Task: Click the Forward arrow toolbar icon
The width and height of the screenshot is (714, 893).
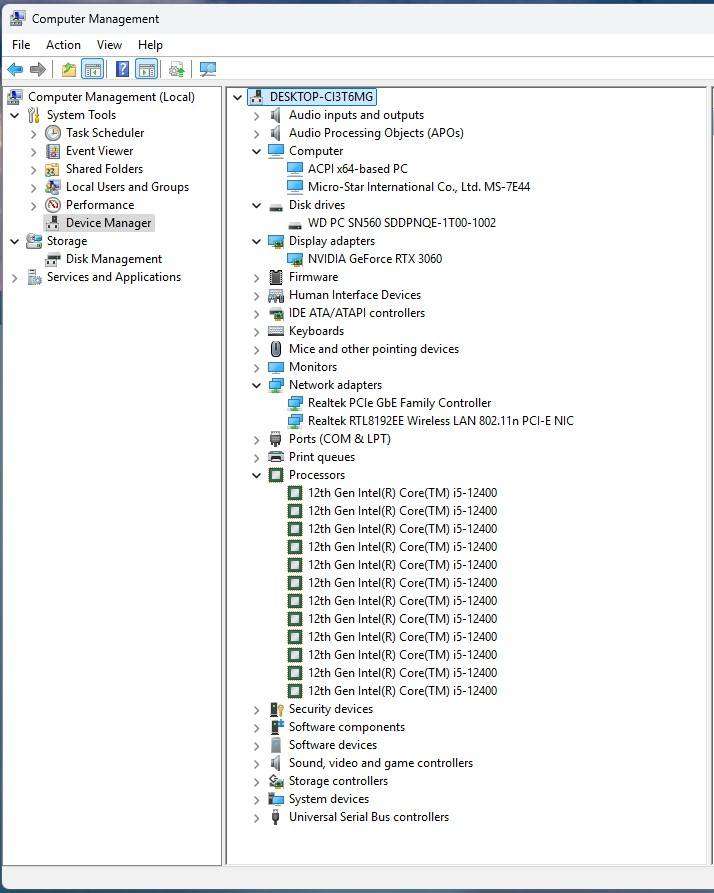Action: (38, 69)
